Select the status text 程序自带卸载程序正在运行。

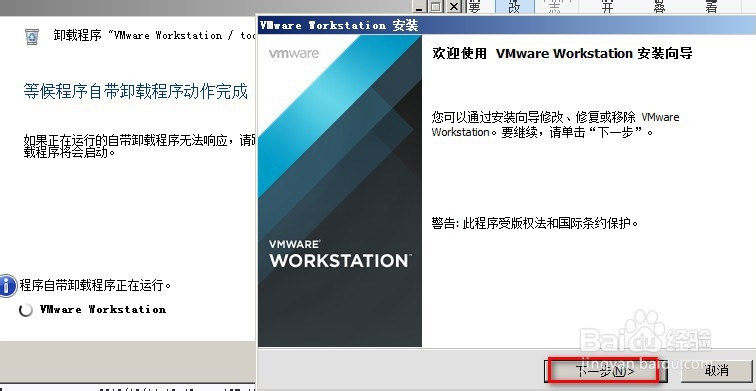coord(96,285)
